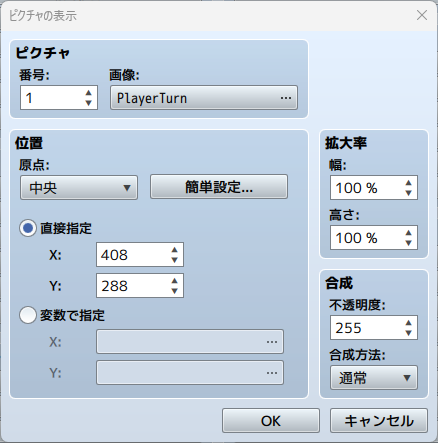Increase direct Y value using up arrow
Screen dimensions: 438x443
tap(174, 281)
